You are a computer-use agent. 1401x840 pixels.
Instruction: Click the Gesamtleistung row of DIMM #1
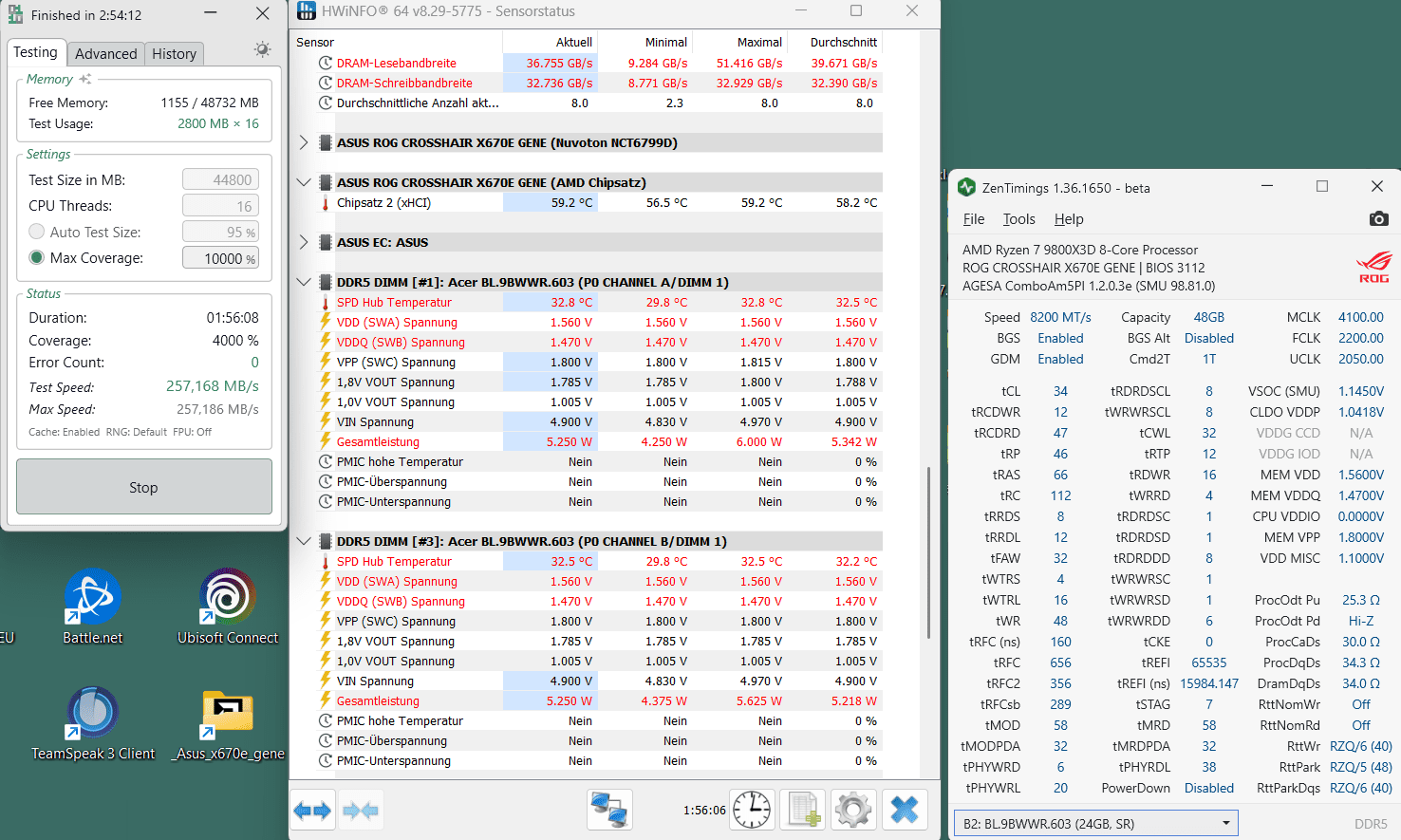pos(600,441)
